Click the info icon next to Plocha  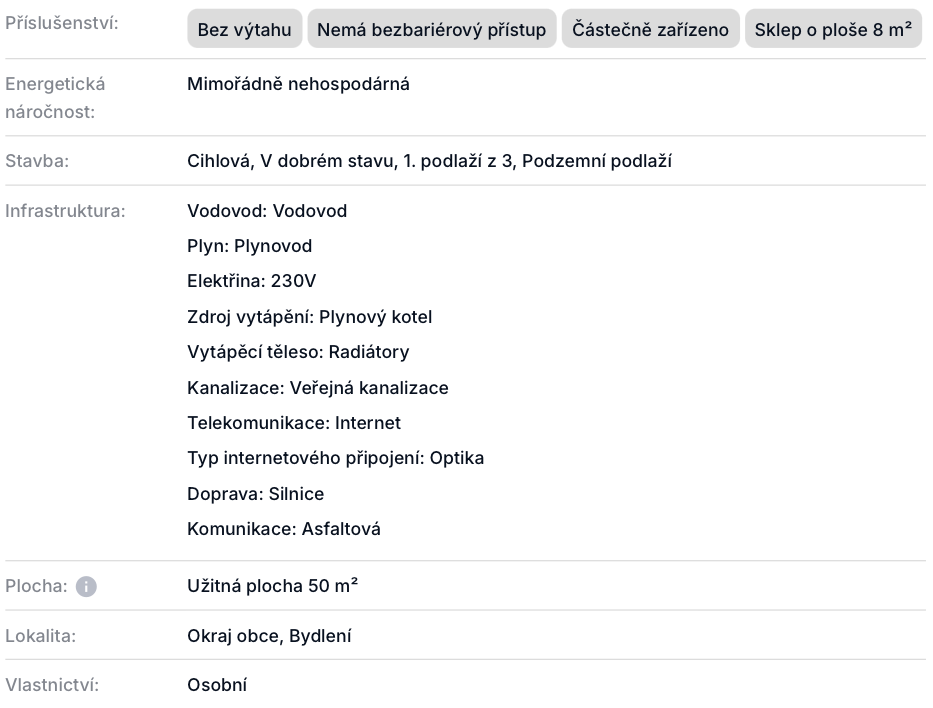[86, 587]
